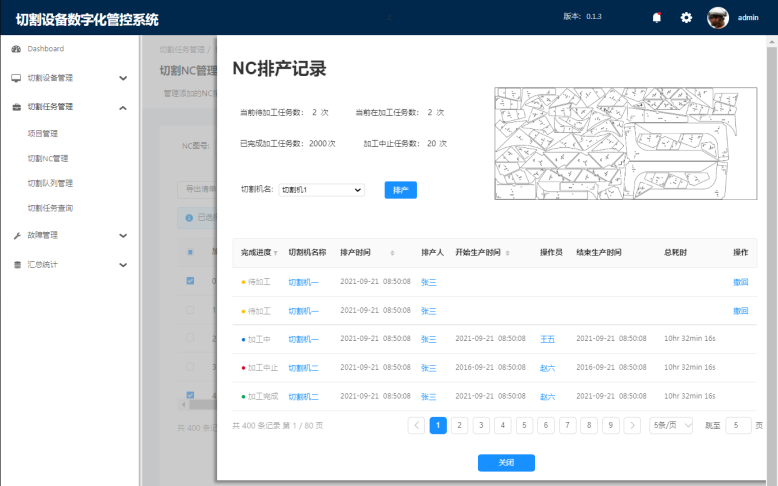Check the second background row checkbox

coord(190,310)
